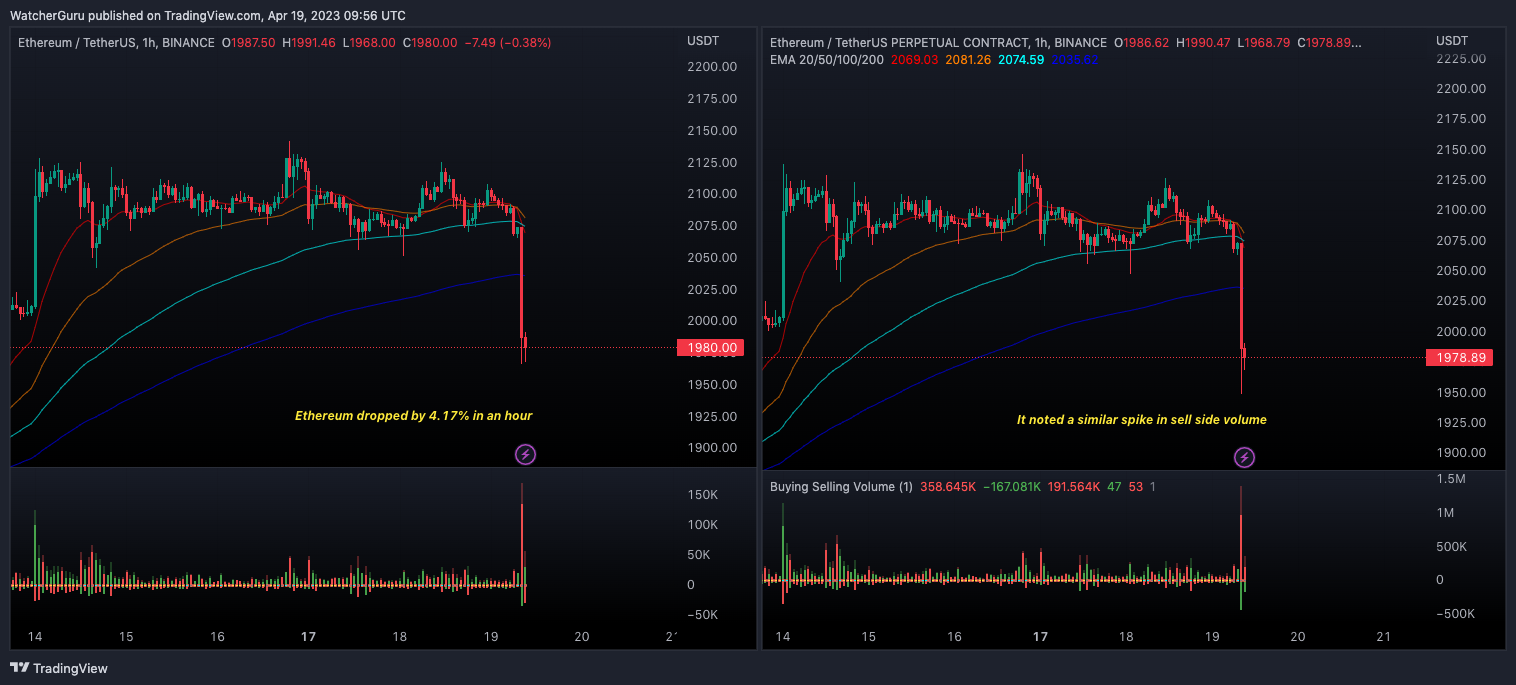Click the 2050.00 price level on left chart axis
The width and height of the screenshot is (1516, 685).
[x=712, y=258]
